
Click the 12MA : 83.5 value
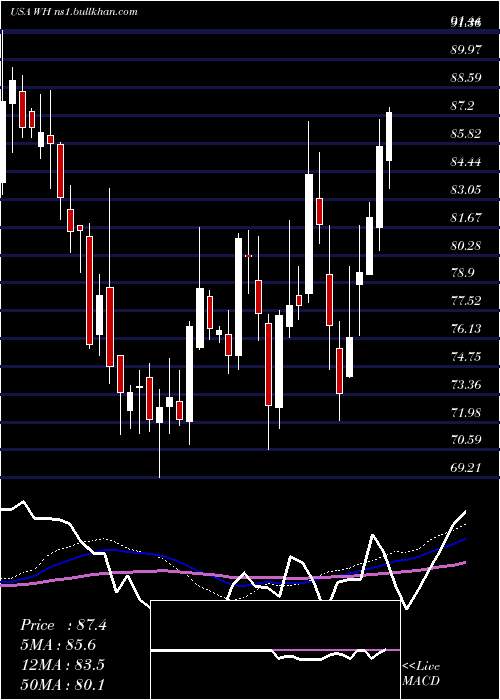[x=62, y=665]
